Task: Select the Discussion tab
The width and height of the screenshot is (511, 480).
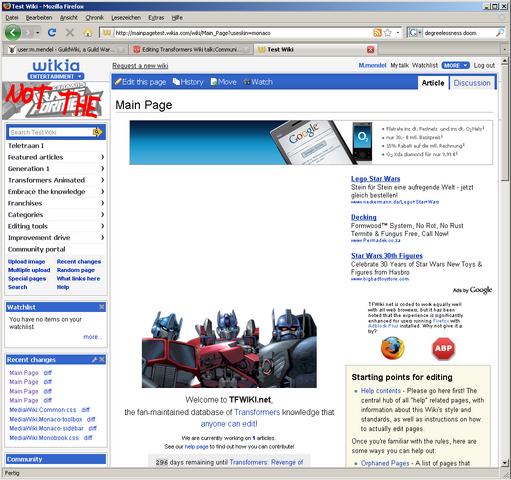Action: pos(472,83)
